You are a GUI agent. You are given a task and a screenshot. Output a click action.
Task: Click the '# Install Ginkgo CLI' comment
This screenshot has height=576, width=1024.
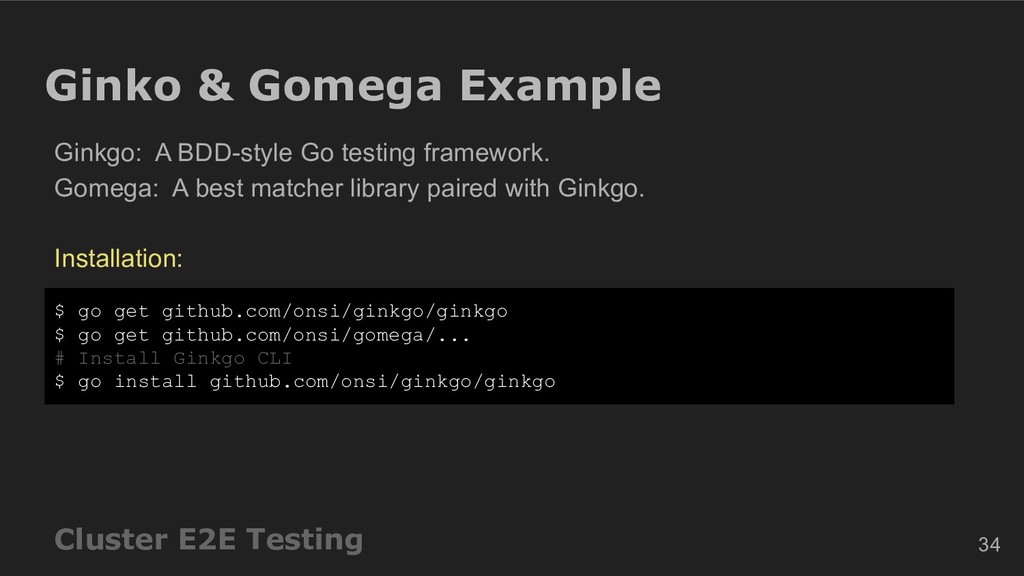174,359
